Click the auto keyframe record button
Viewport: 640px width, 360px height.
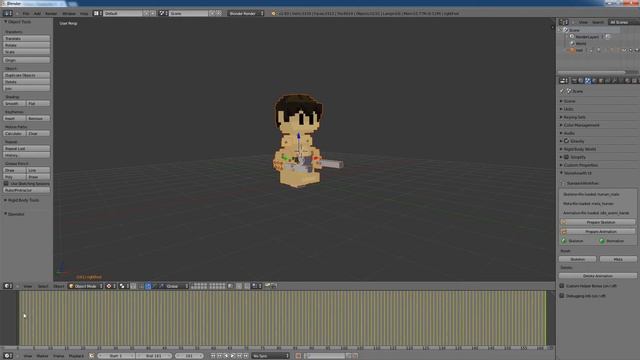pos(298,356)
